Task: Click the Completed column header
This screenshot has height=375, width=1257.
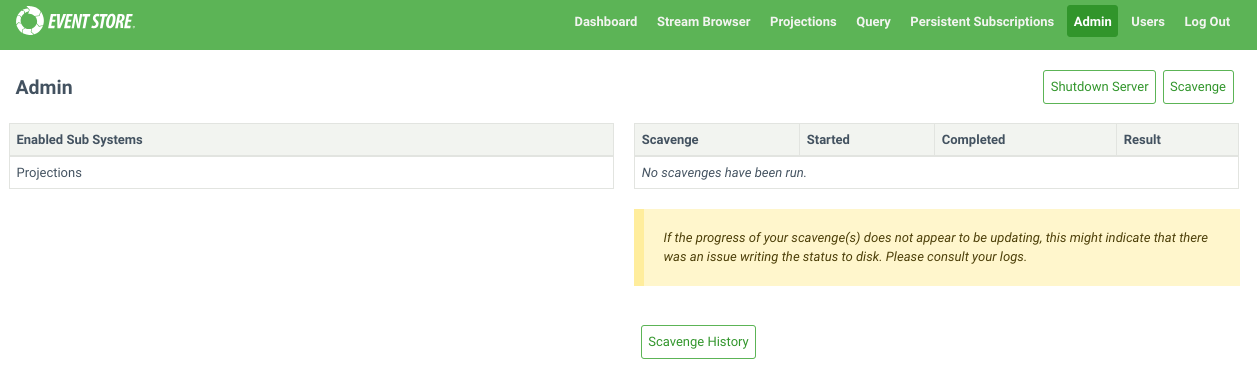Action: (1025, 140)
